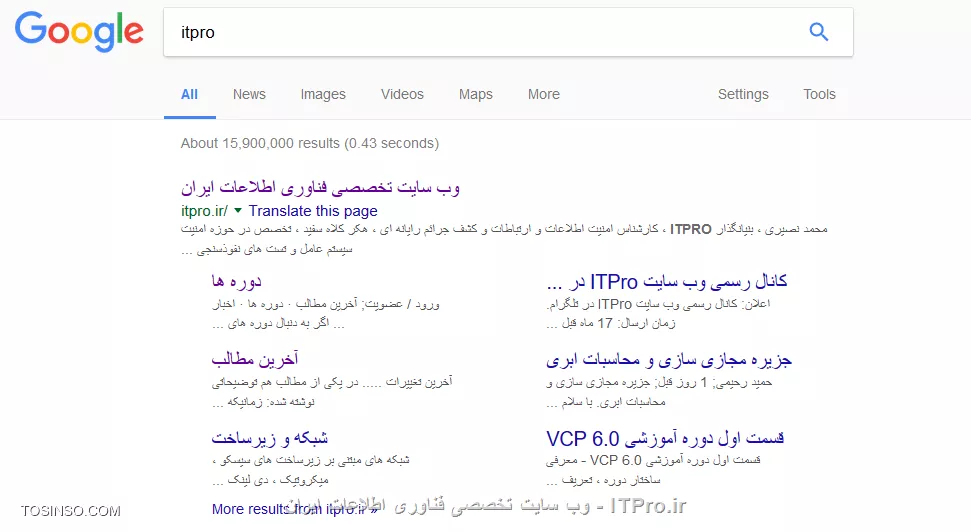971x532 pixels.
Task: Expand the More search menu
Action: tap(544, 94)
